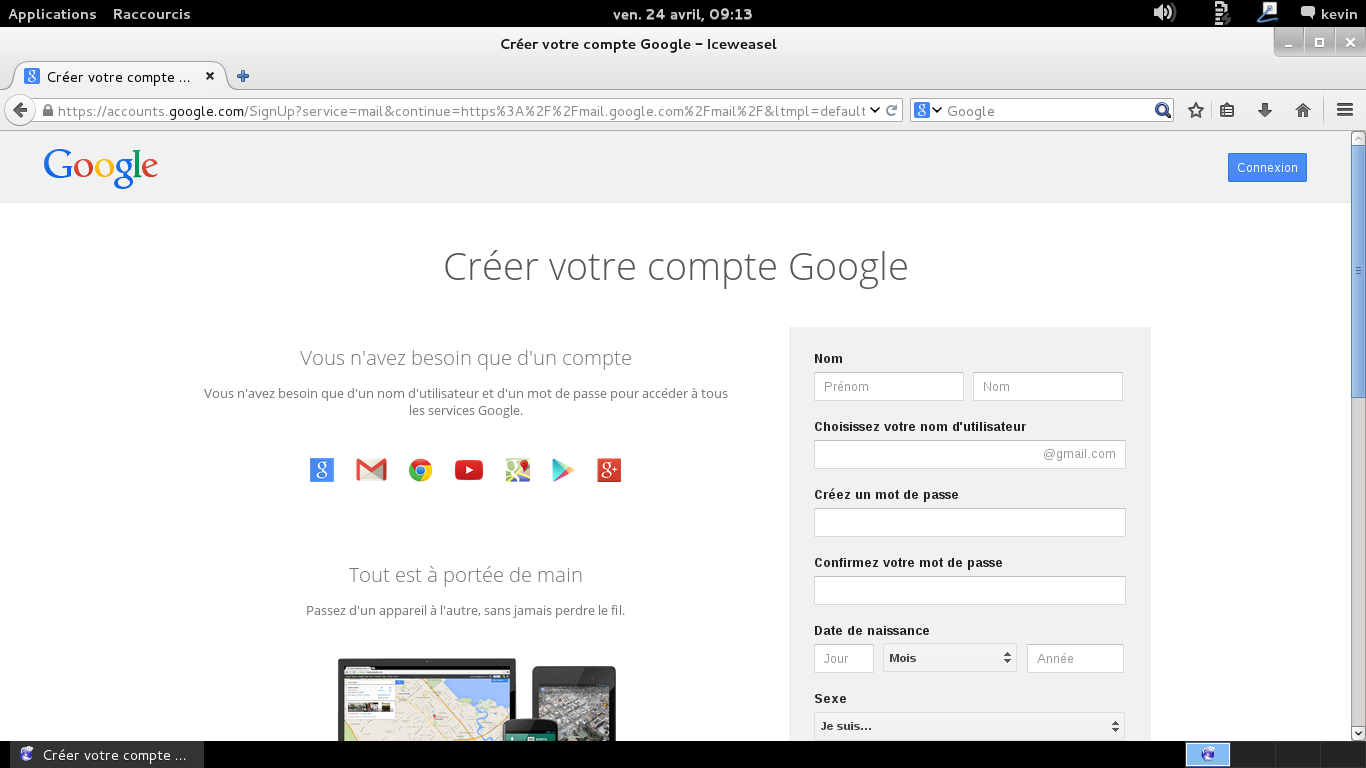Click the "Date de naissance" label
Image resolution: width=1366 pixels, height=768 pixels.
[x=872, y=631]
